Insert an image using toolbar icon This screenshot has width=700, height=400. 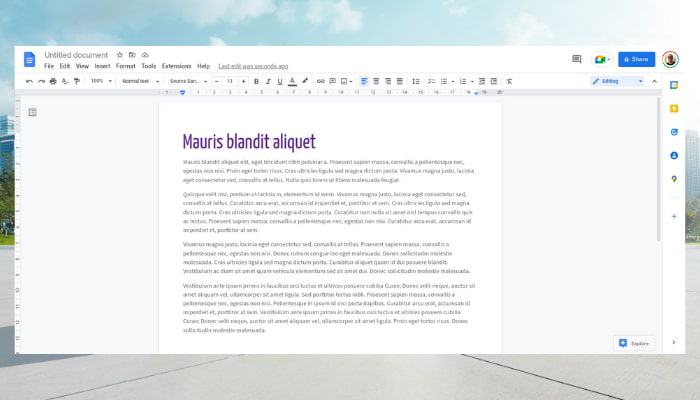pos(344,81)
